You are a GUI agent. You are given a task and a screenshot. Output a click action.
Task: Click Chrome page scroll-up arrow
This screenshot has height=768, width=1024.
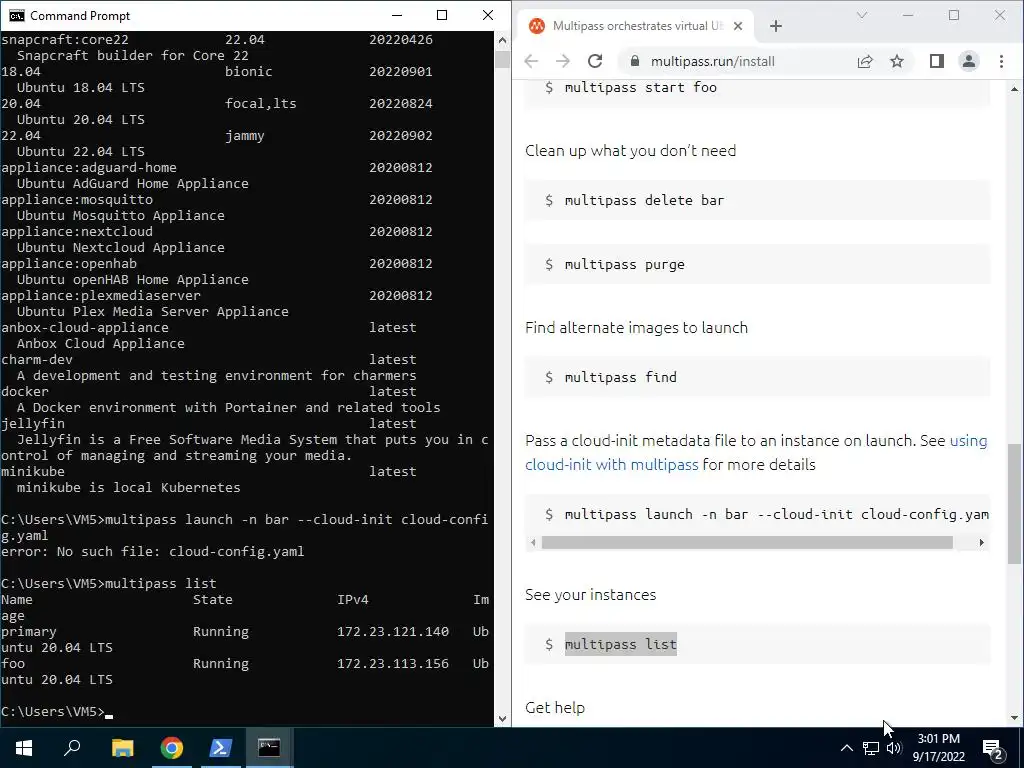(1014, 89)
